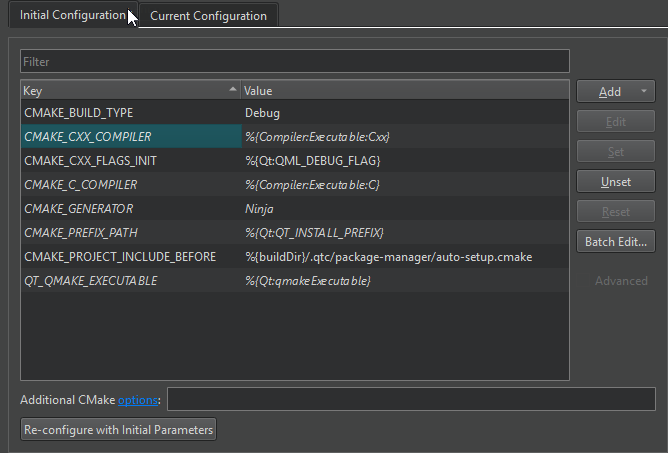Select the CMAKE_CXX_FLAGS_INIT entry
The height and width of the screenshot is (453, 668).
90,161
